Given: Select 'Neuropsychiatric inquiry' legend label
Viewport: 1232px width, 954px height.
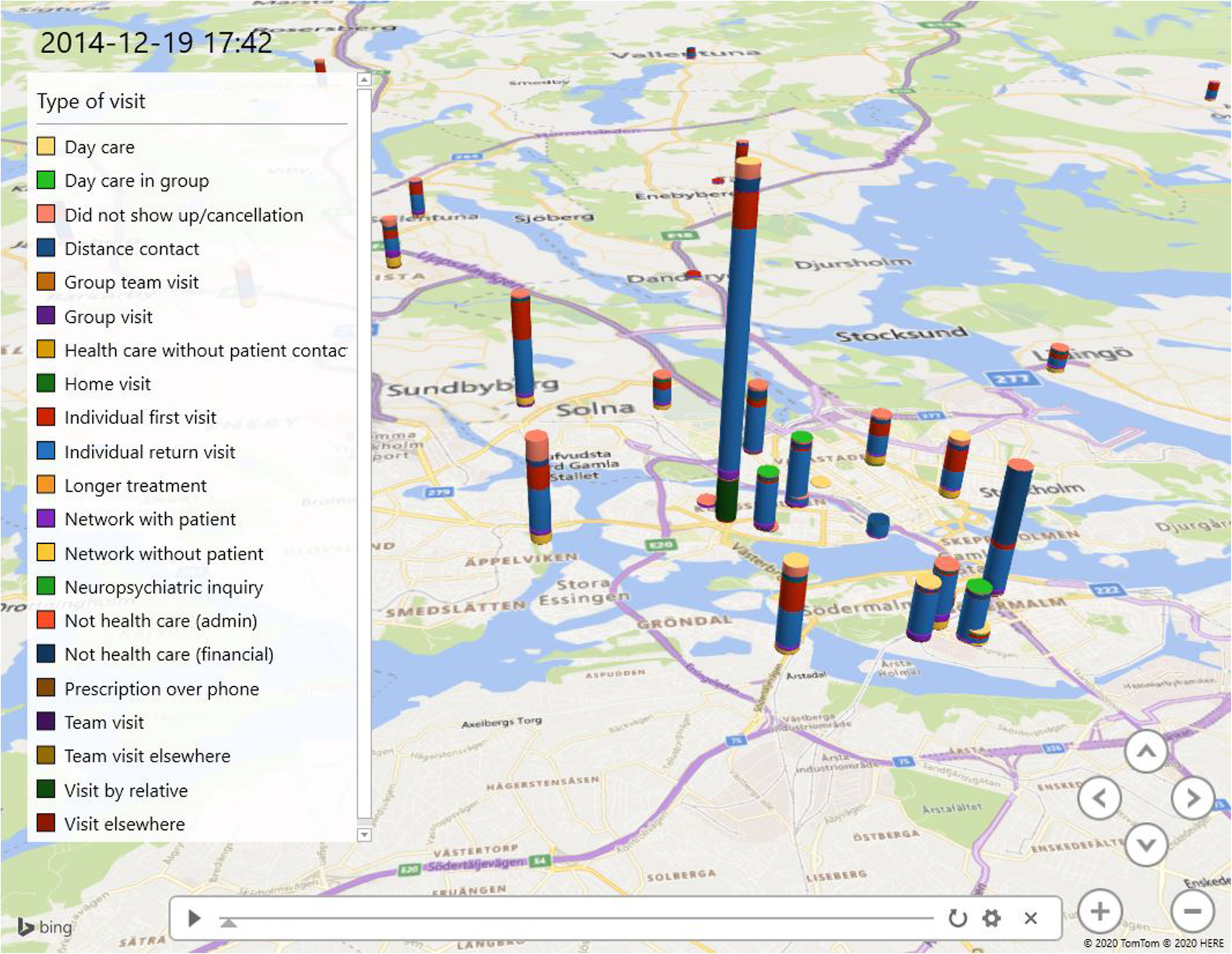Looking at the screenshot, I should [164, 587].
